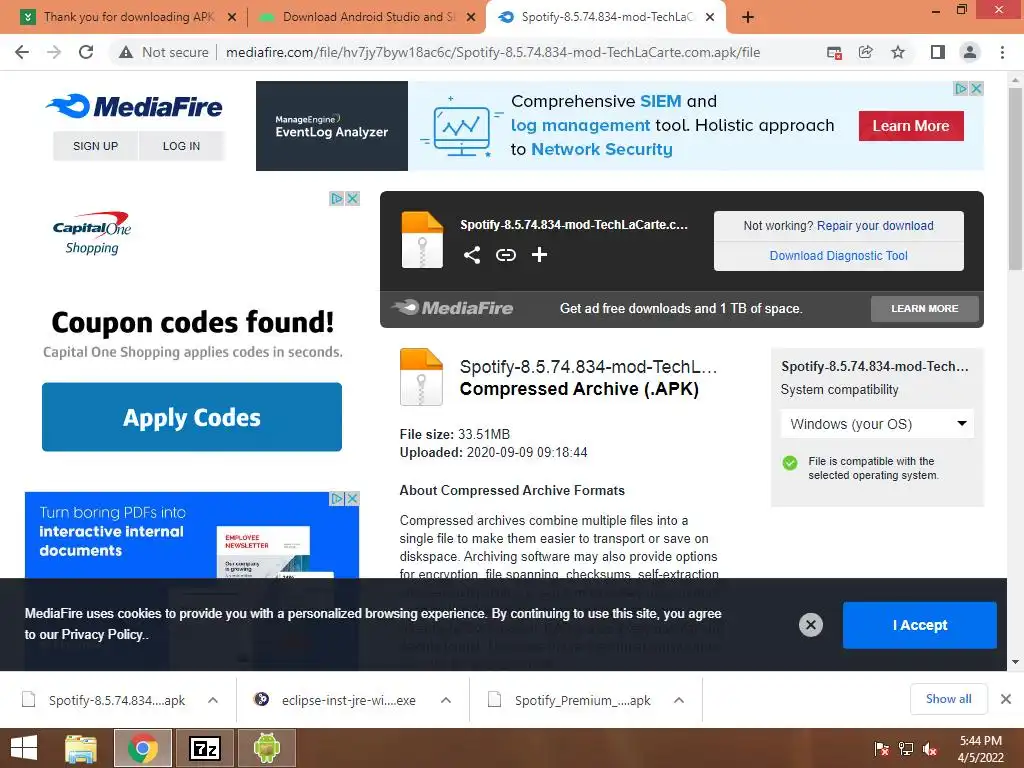
Task: Toggle the browser side panel icon
Action: (938, 52)
